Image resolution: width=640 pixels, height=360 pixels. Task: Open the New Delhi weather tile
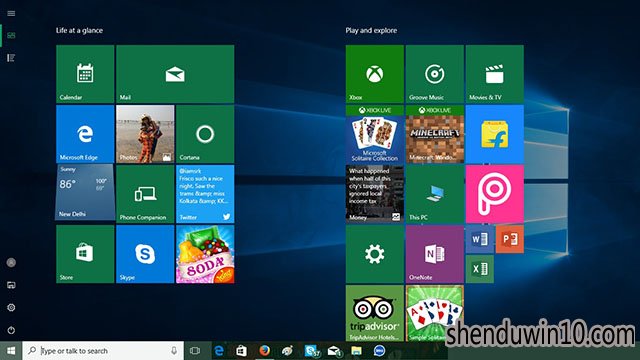[85, 193]
